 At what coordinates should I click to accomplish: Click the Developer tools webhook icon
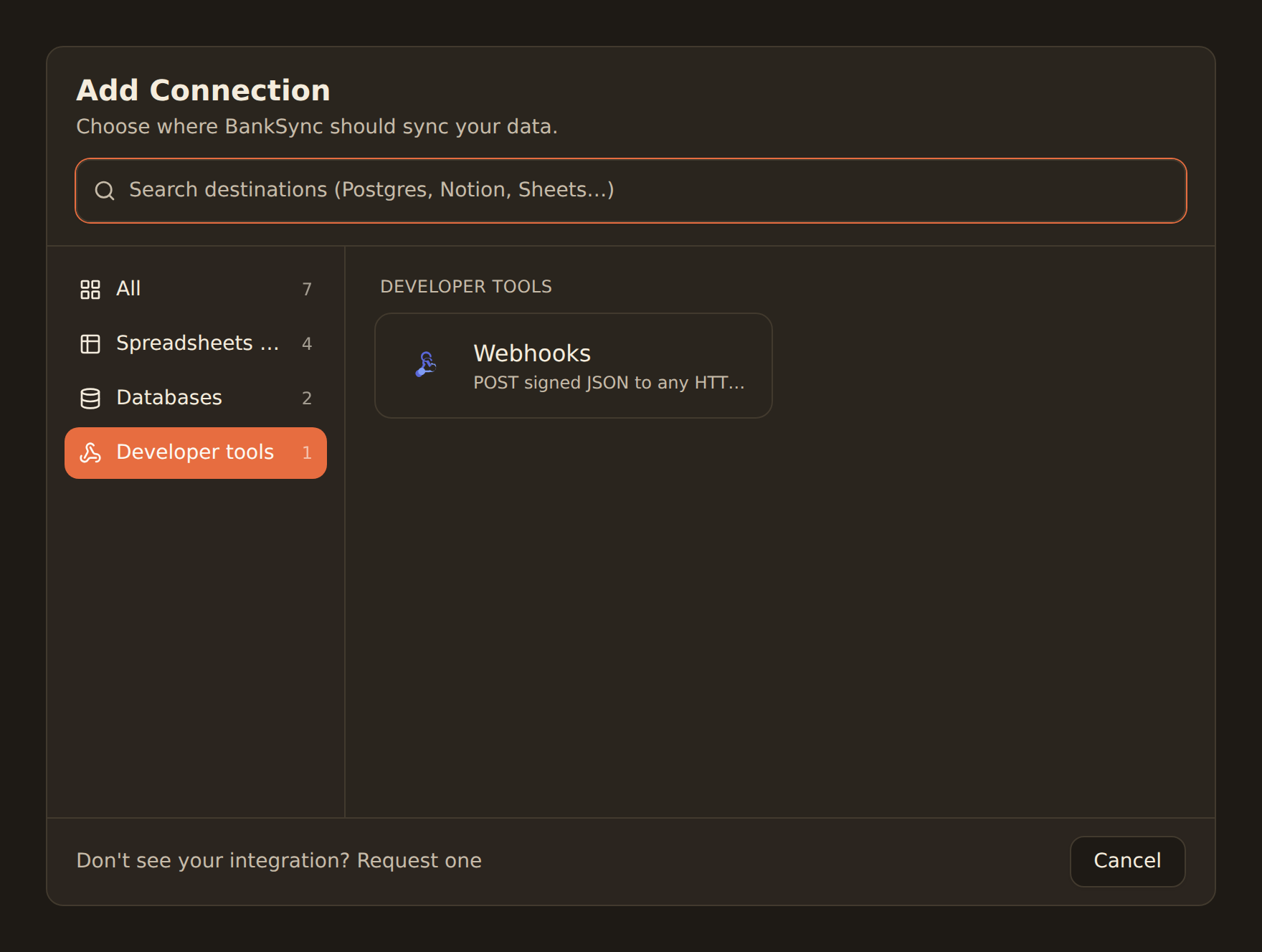coord(90,453)
